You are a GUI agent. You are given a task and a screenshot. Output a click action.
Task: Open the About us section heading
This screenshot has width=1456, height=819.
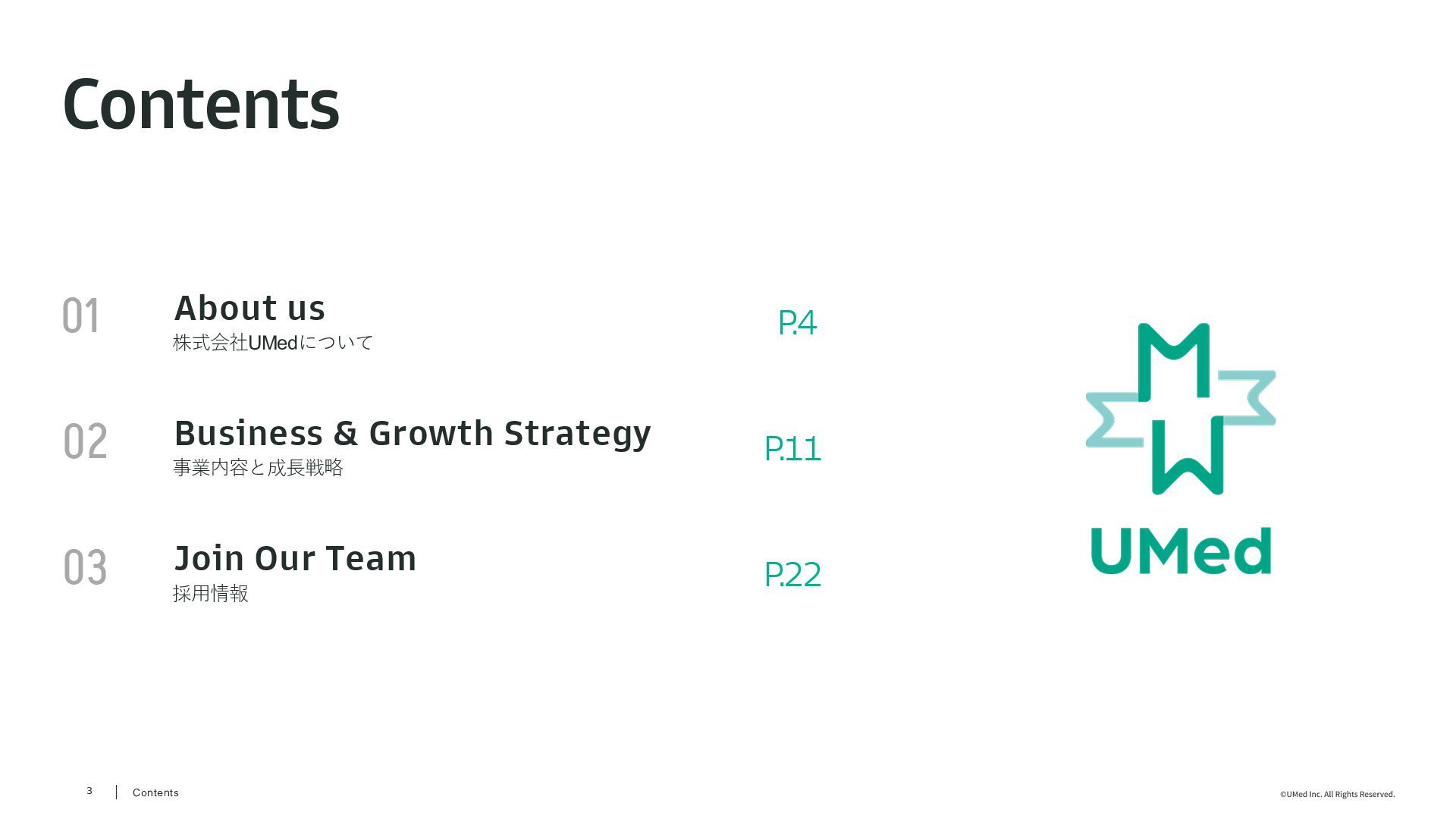click(x=249, y=309)
